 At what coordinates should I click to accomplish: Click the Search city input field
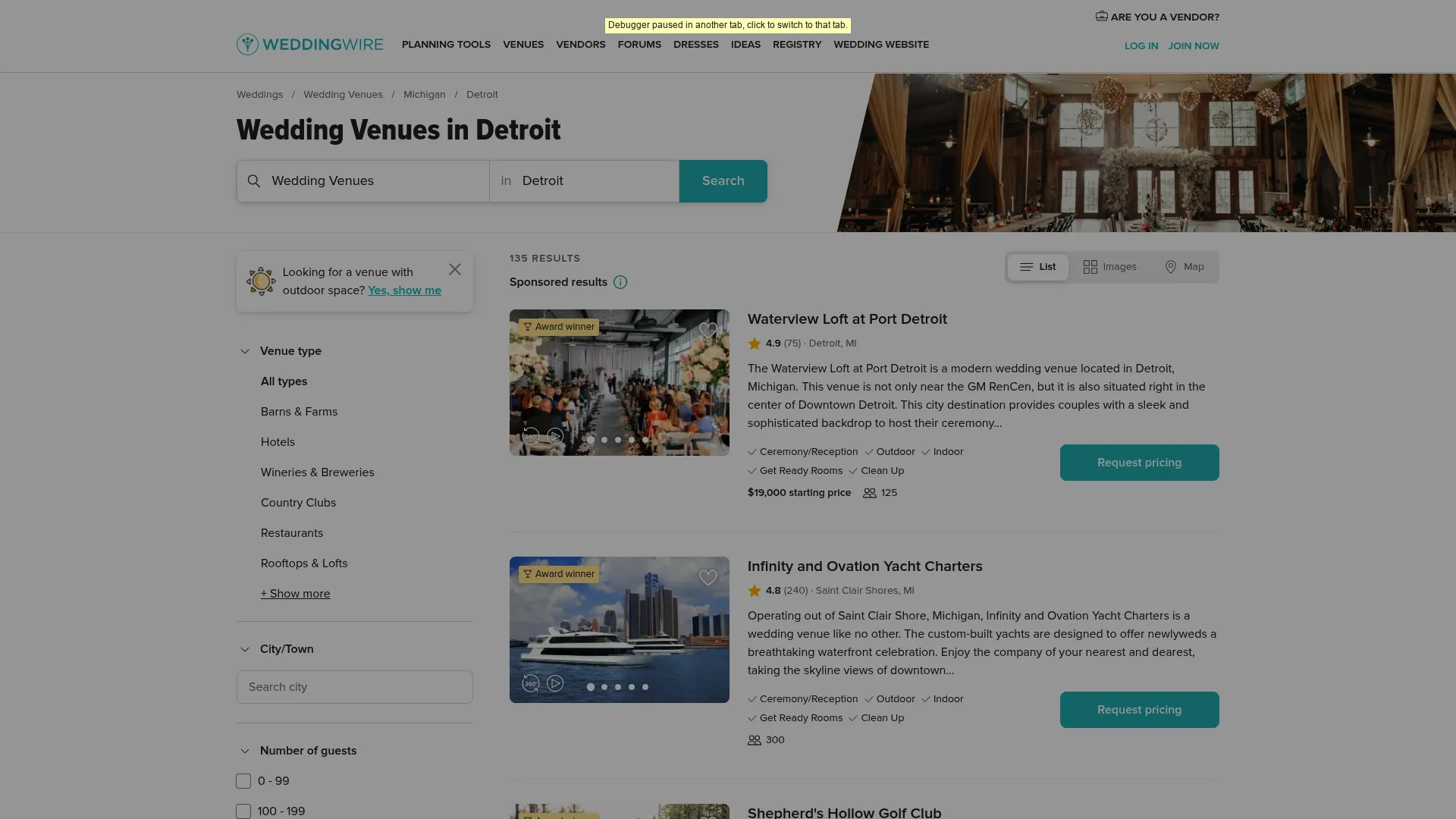click(x=354, y=687)
